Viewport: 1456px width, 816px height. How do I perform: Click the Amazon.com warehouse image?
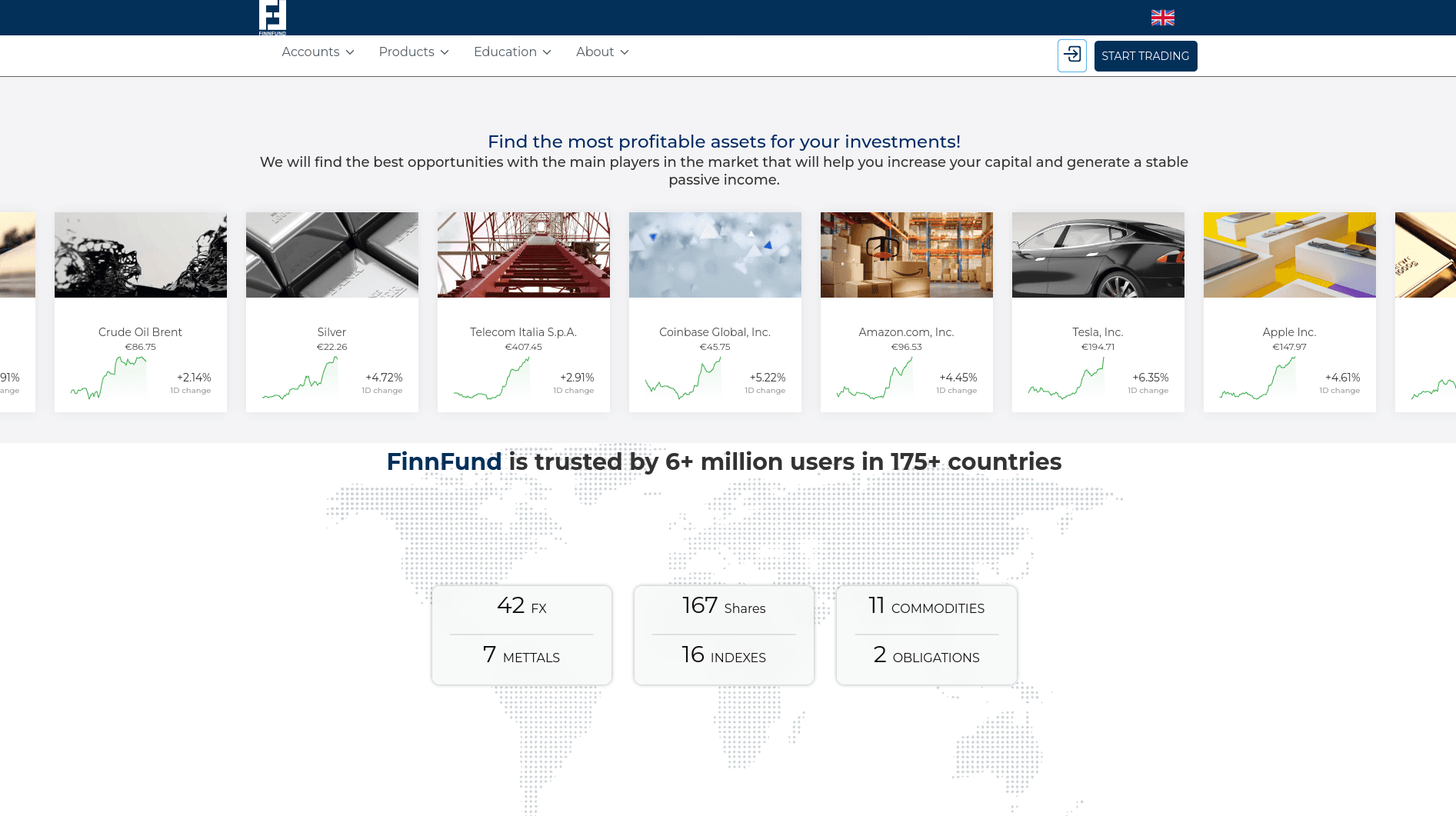907,255
